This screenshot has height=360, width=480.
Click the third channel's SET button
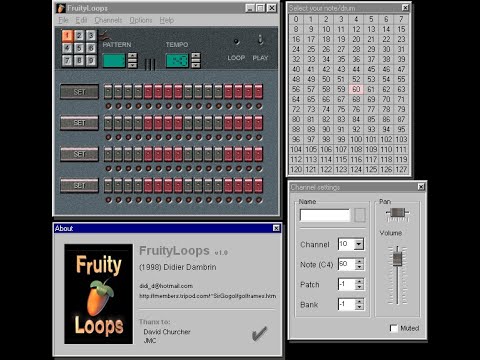pos(79,154)
